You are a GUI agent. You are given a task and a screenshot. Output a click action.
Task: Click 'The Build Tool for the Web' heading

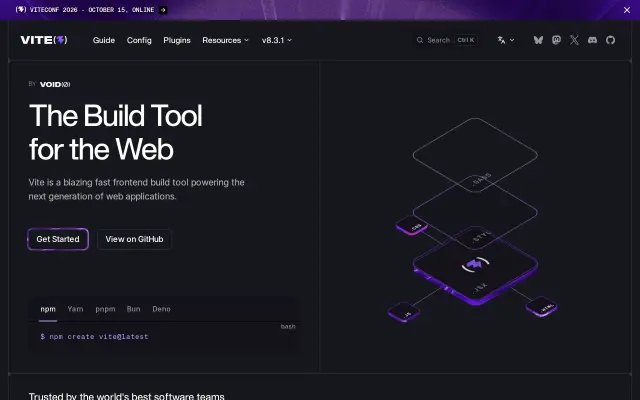(116, 132)
